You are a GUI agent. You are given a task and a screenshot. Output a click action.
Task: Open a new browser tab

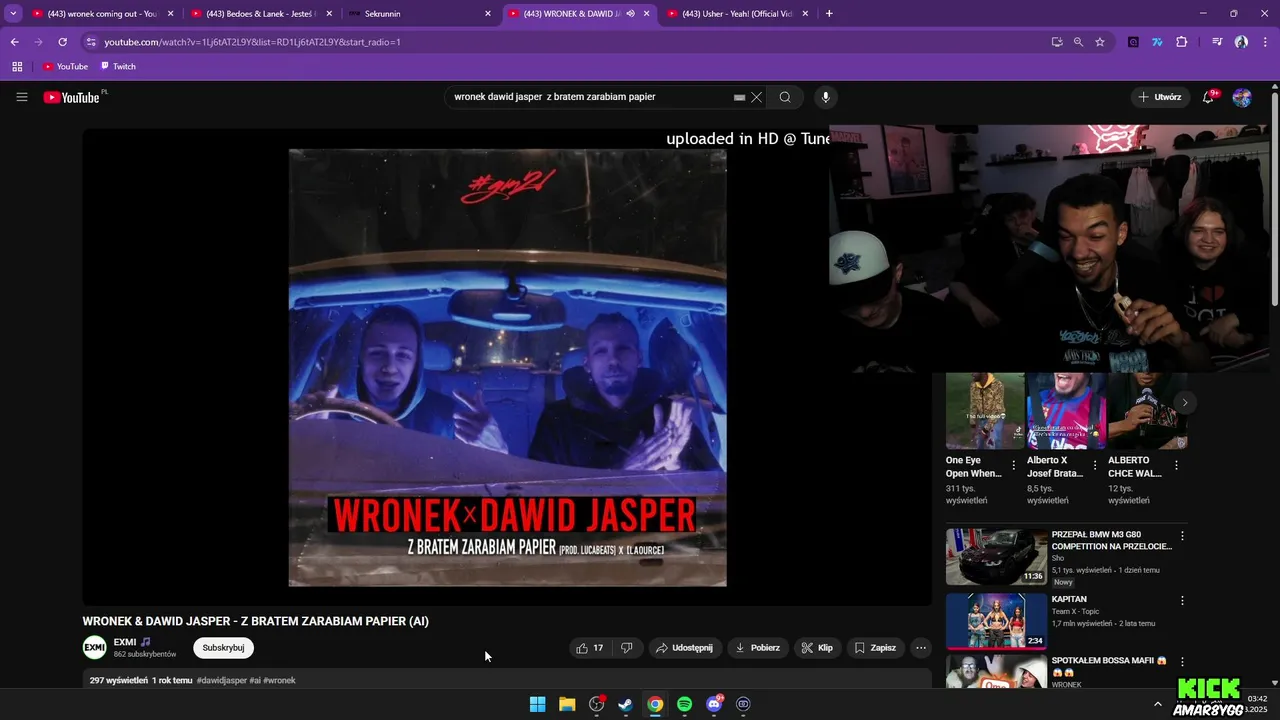point(829,13)
